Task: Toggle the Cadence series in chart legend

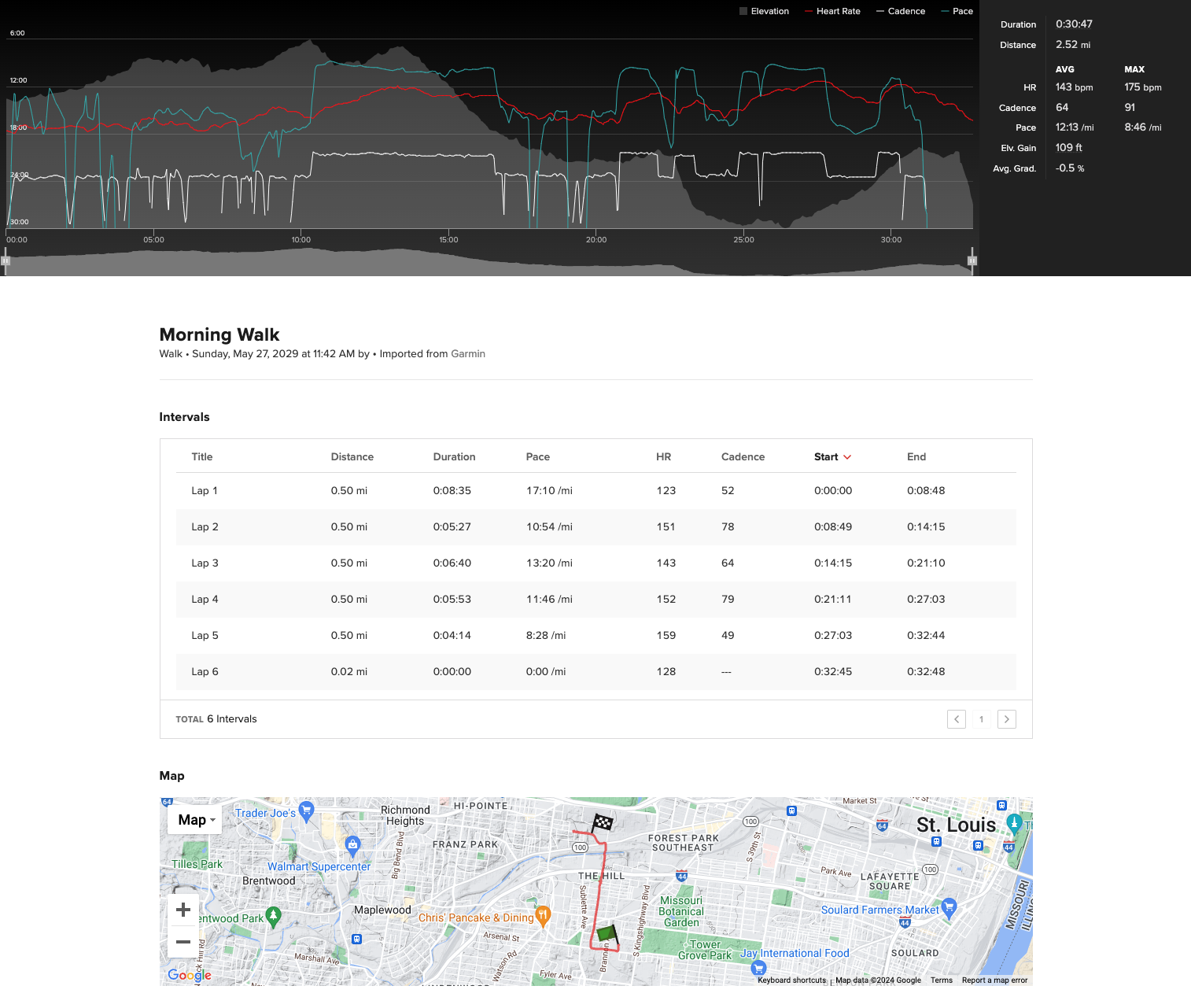Action: pos(901,11)
